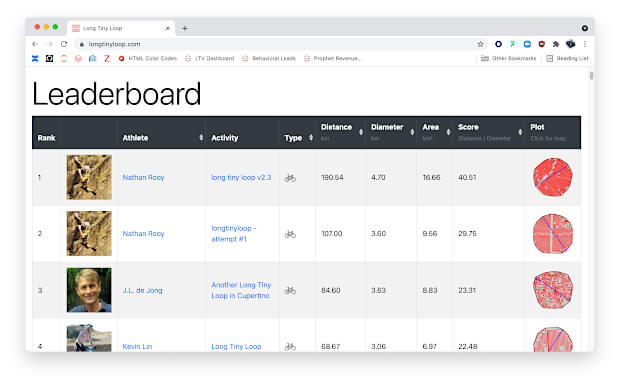620x385 pixels.
Task: Select the Long Tiny Loop browser tab
Action: [121, 28]
